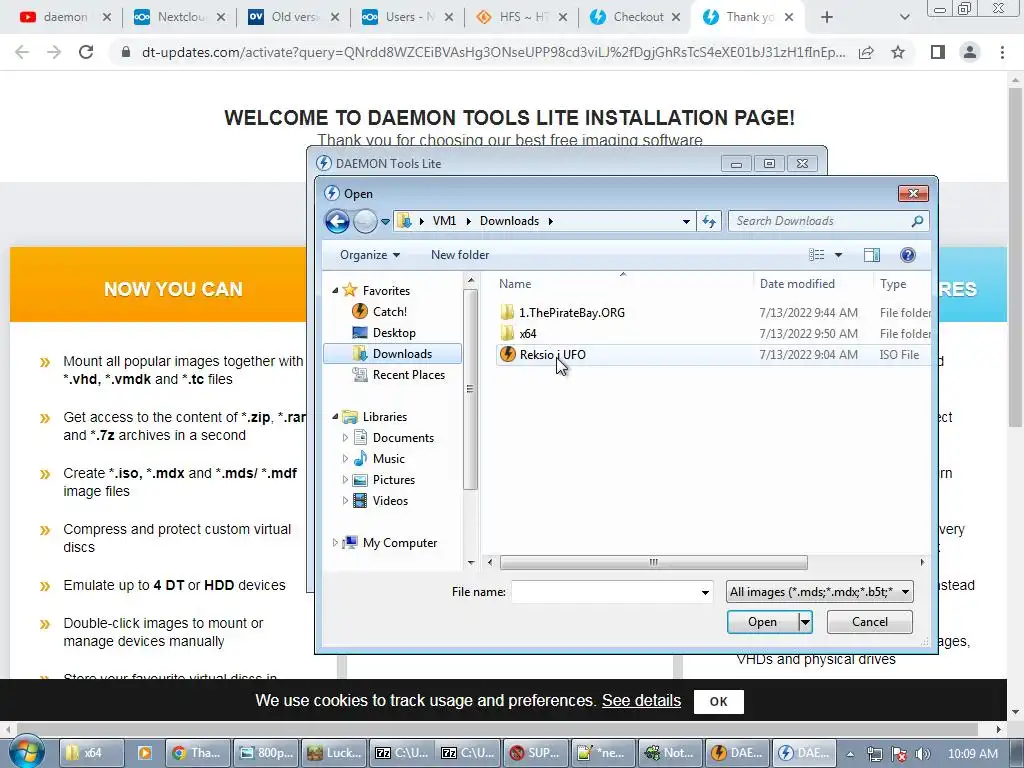Open a new Chrome tab
Screen dimensions: 1024x768
[x=827, y=18]
